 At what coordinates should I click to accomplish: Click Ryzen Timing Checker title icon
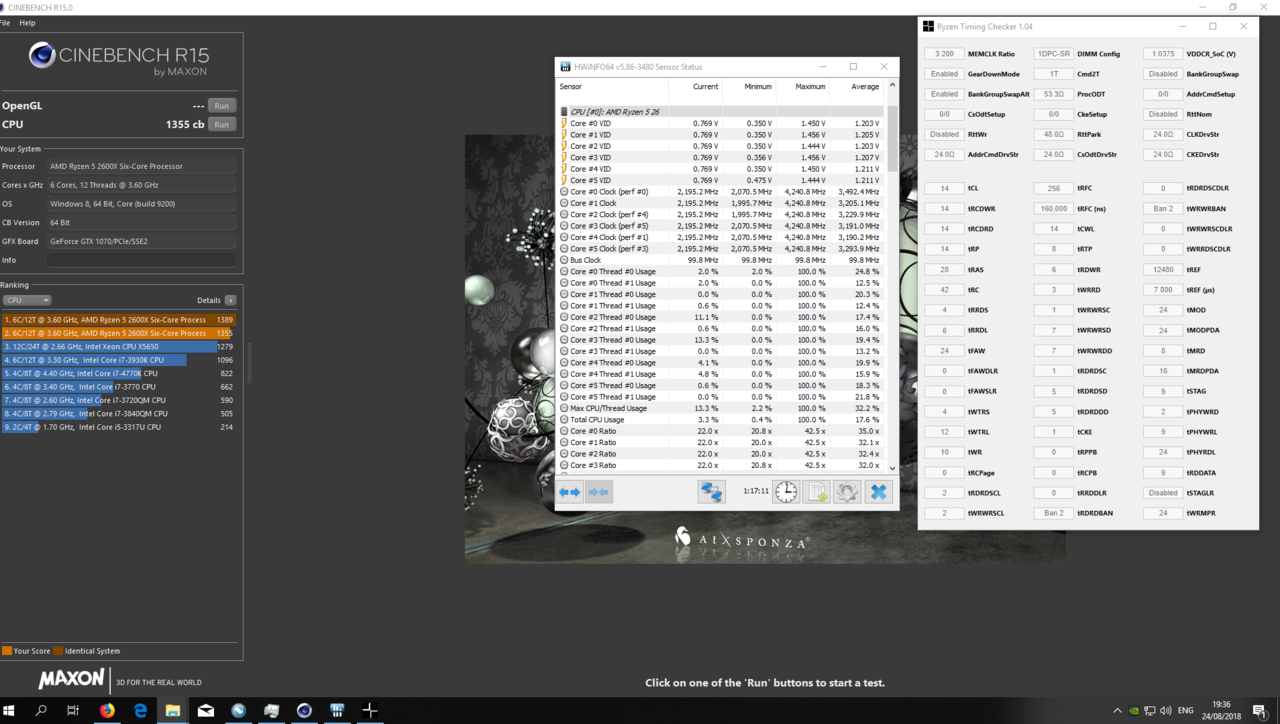point(928,27)
